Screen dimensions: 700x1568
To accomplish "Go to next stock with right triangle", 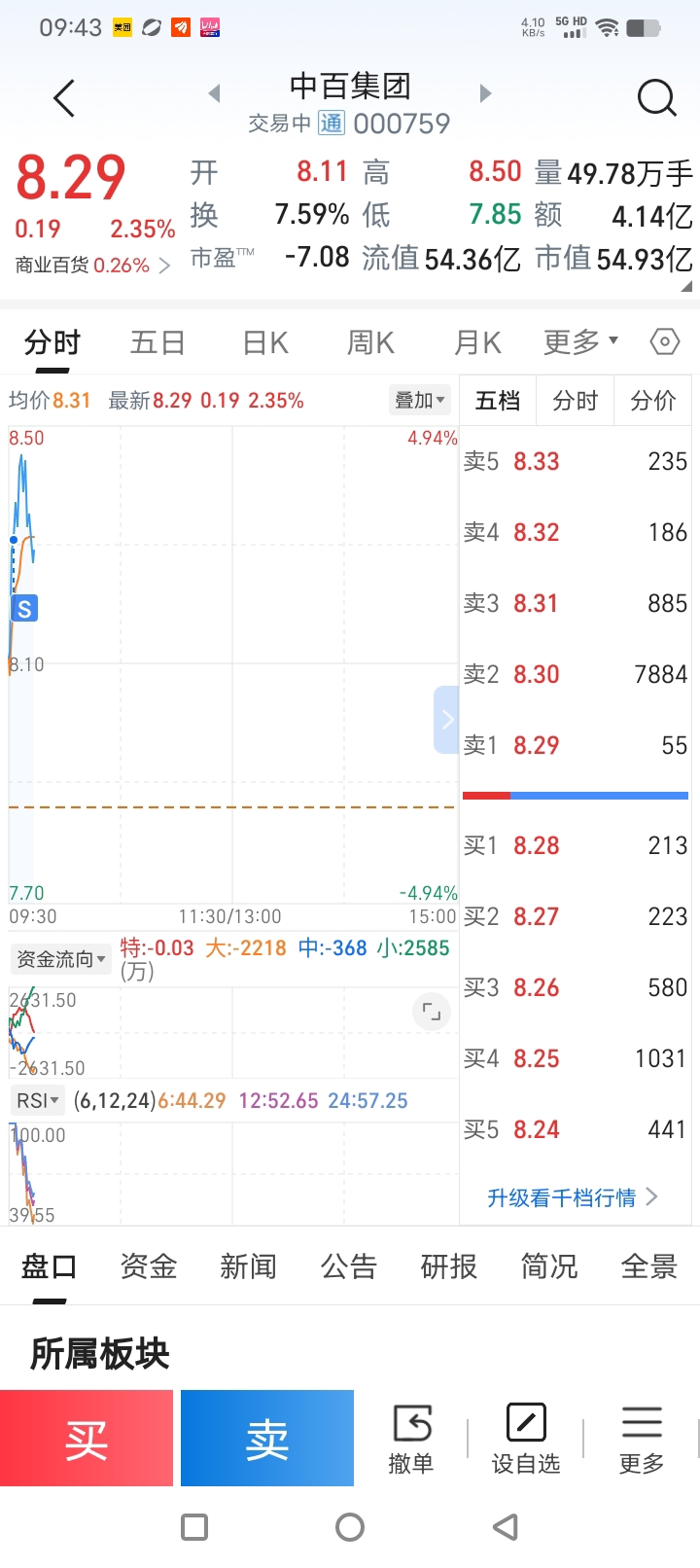I will 486,93.
